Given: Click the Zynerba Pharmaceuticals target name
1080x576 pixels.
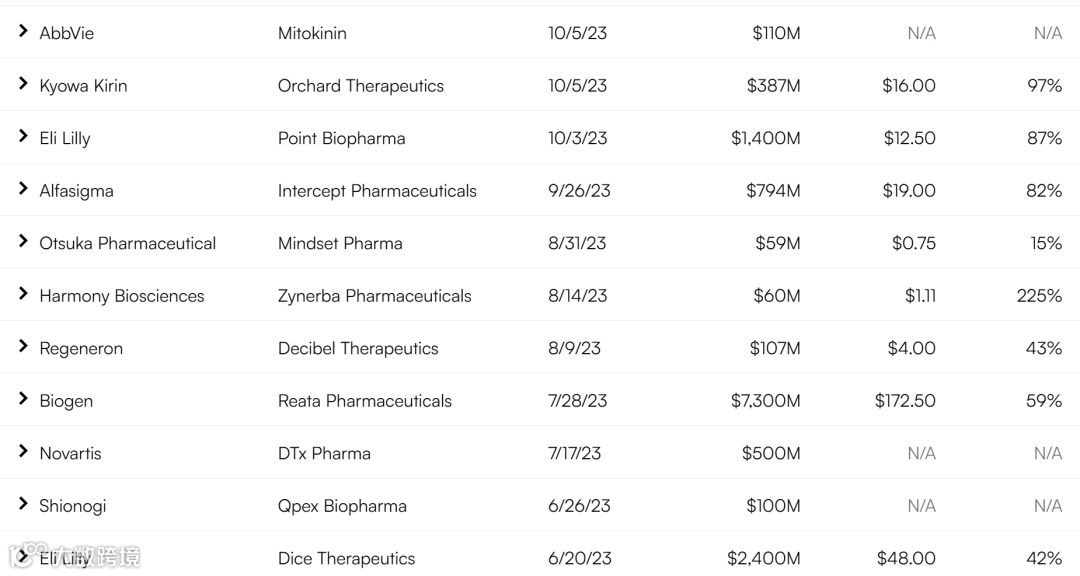Looking at the screenshot, I should click(374, 296).
